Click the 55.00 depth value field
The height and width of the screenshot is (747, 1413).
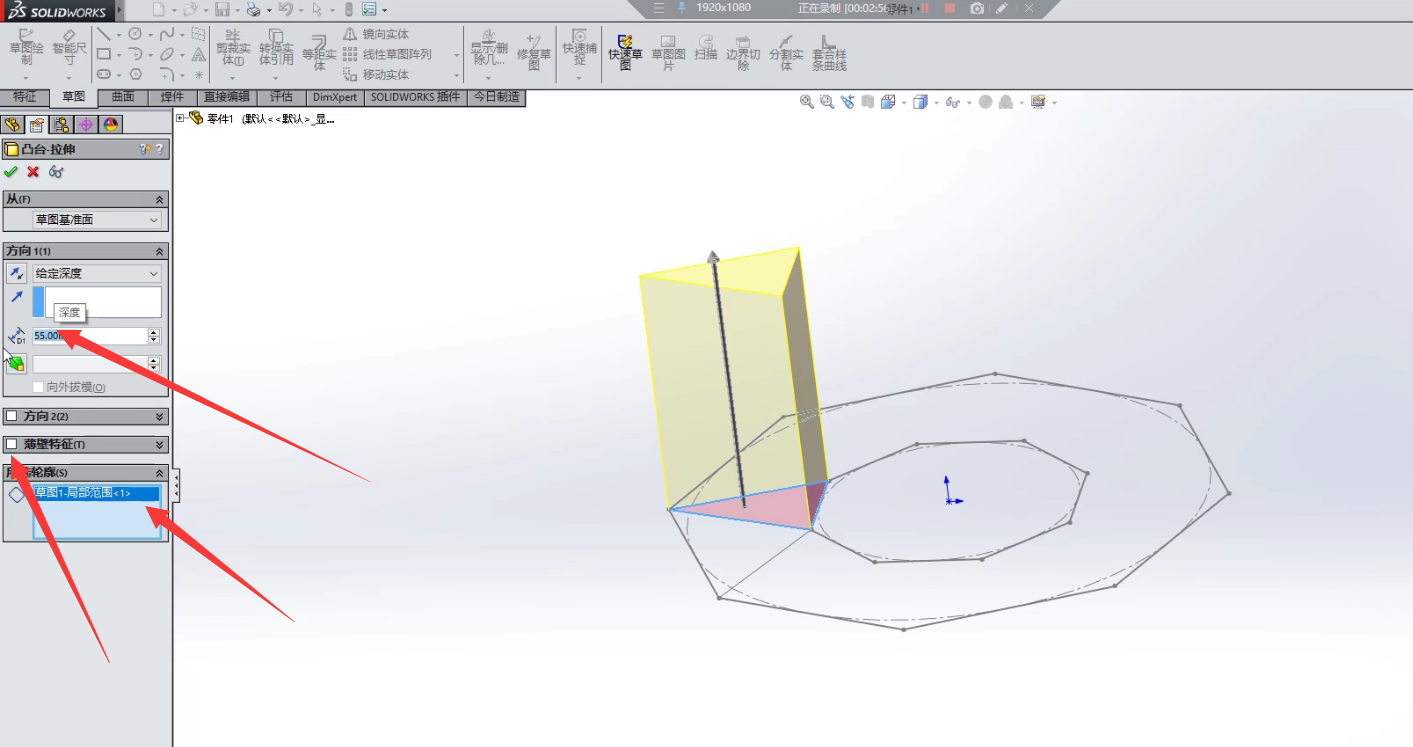pyautogui.click(x=90, y=336)
